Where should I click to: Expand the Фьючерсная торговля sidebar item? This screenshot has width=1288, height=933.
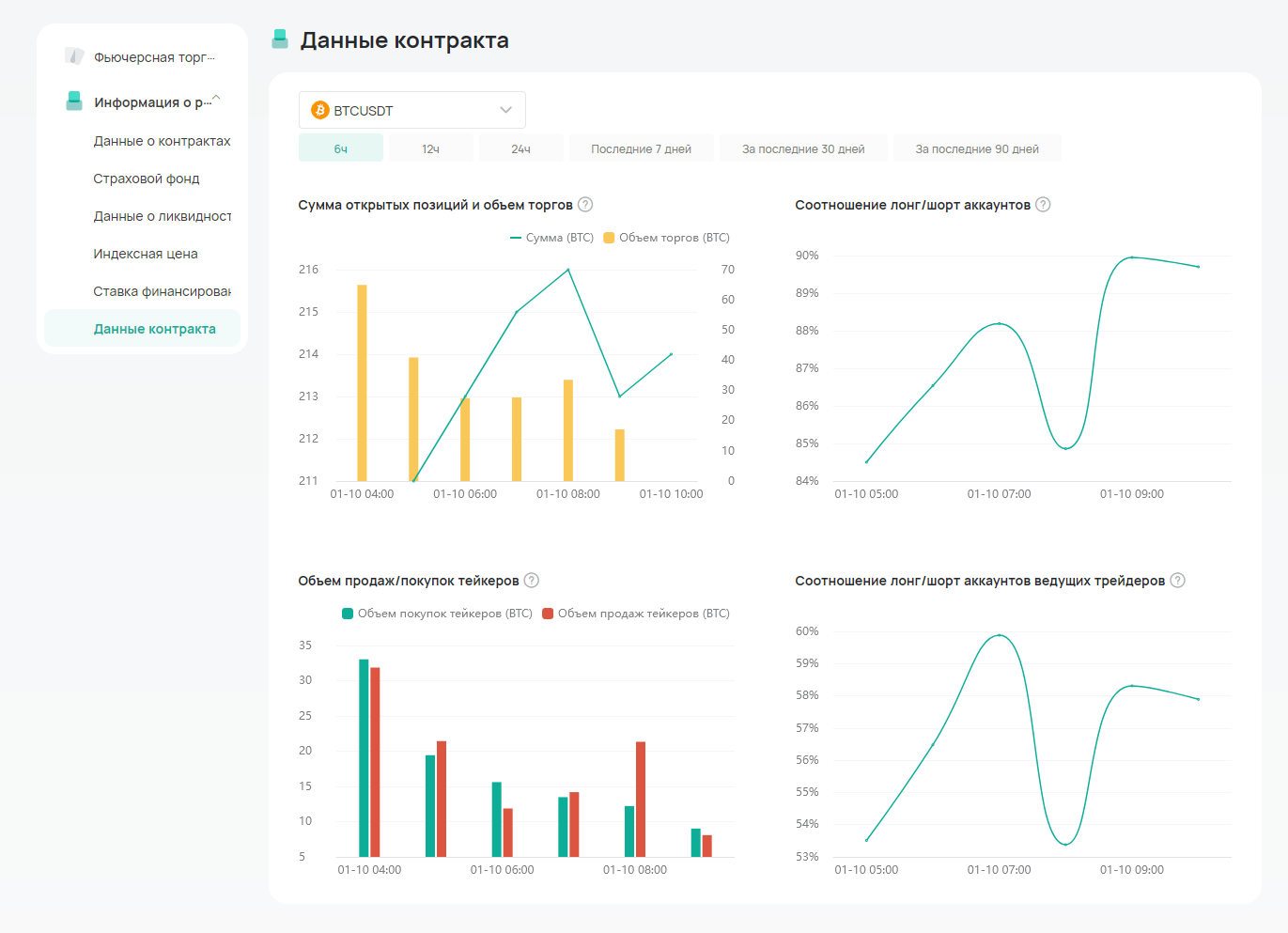click(154, 57)
